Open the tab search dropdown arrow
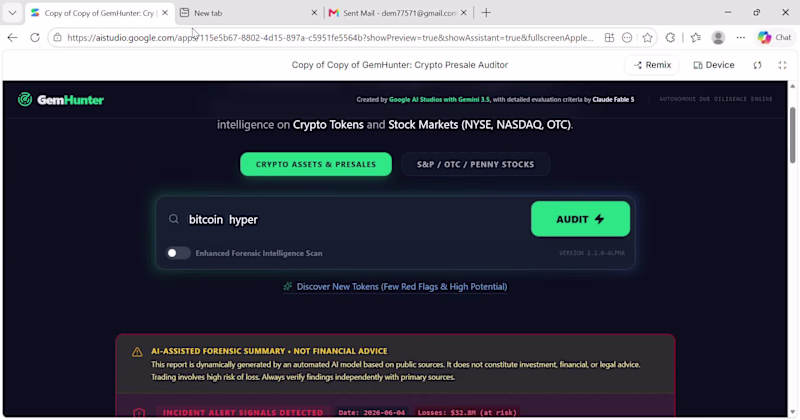Viewport: 800px width, 420px height. (x=12, y=13)
